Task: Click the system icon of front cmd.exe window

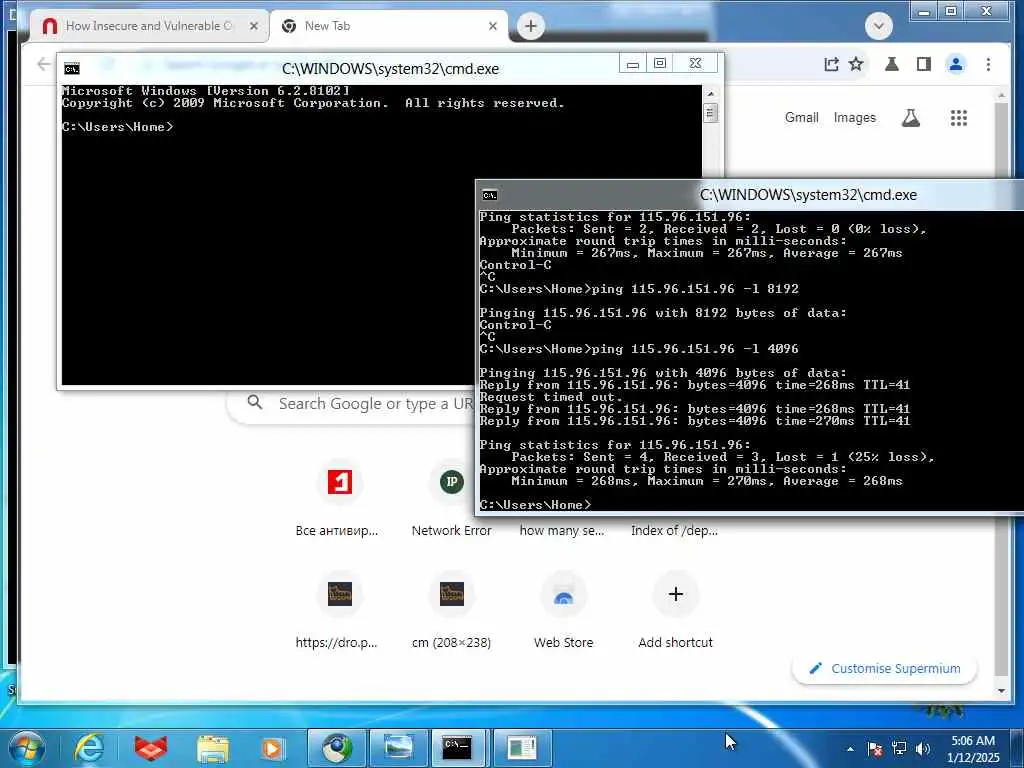Action: (489, 195)
